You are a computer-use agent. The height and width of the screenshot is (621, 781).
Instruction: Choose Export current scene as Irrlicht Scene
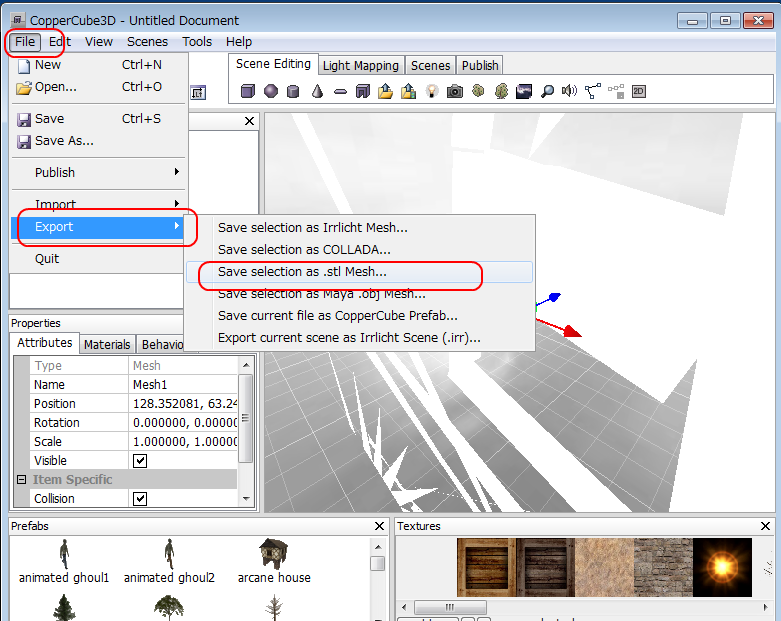(360, 338)
